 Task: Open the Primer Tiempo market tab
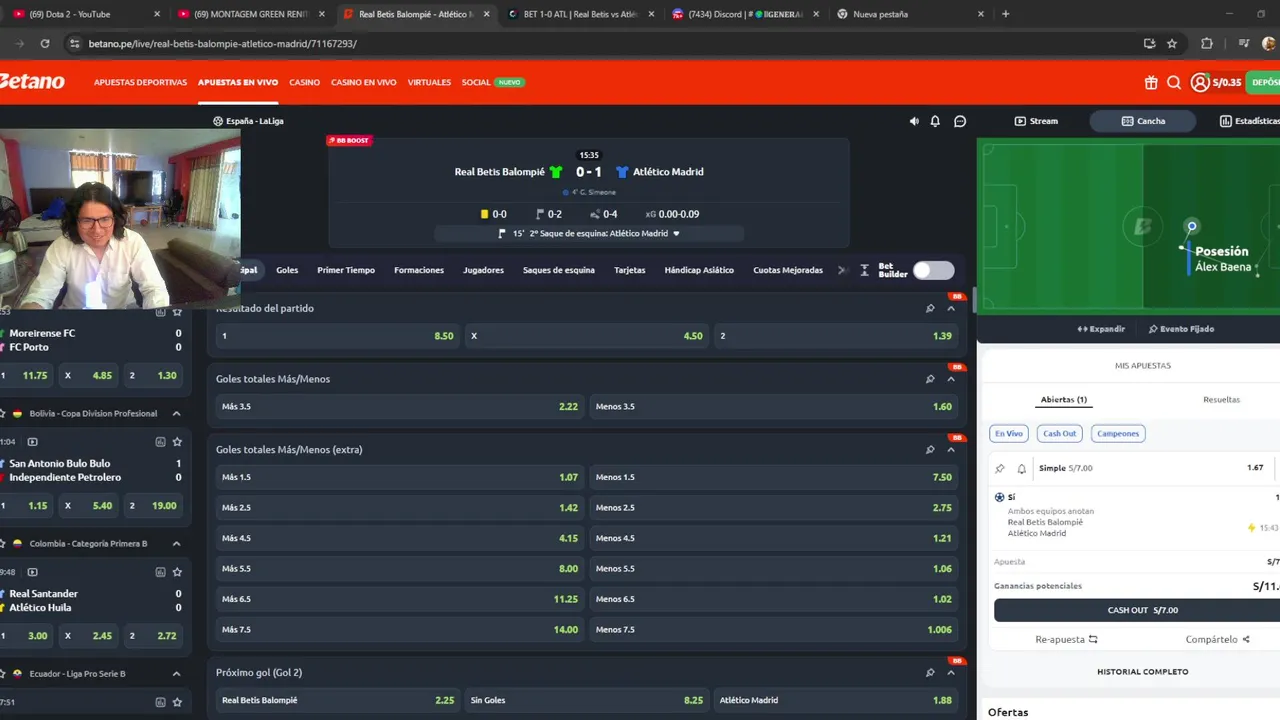346,270
